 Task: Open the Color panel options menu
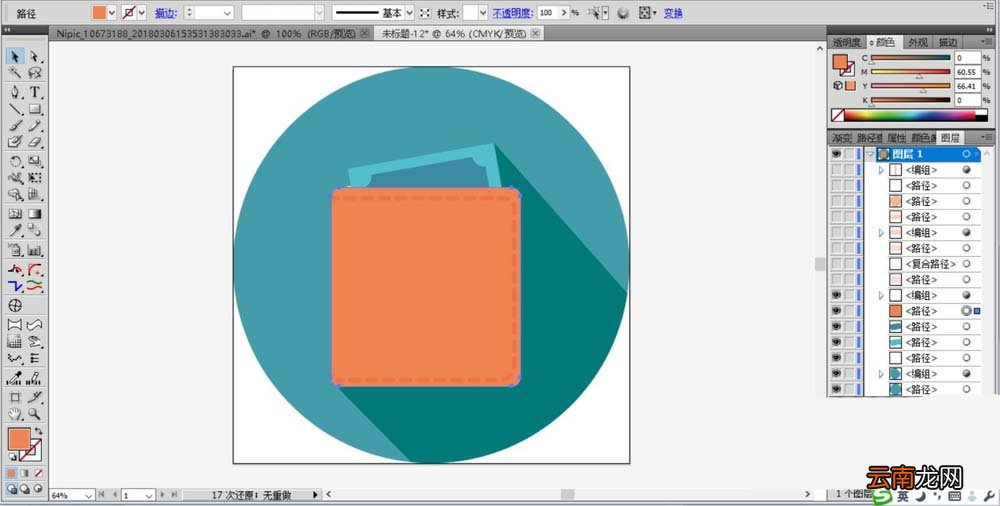(x=986, y=41)
